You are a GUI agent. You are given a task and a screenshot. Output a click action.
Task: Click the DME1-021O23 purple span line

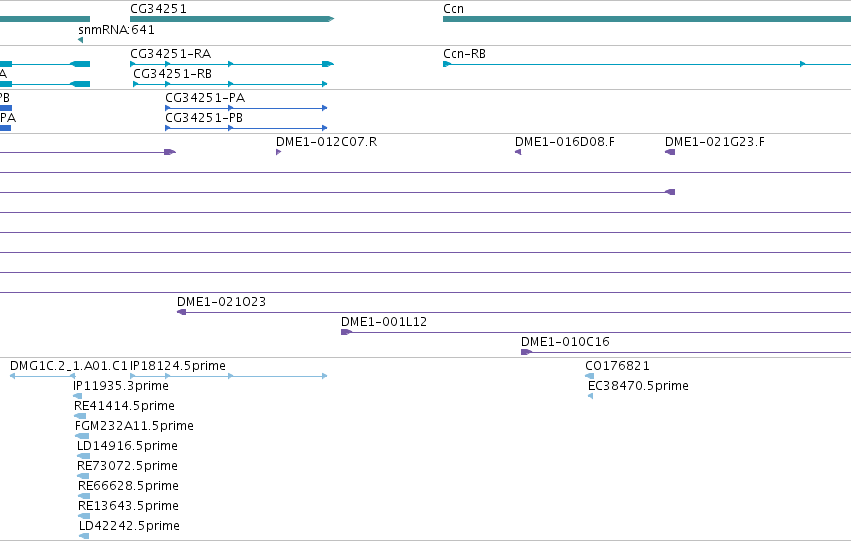coord(514,312)
